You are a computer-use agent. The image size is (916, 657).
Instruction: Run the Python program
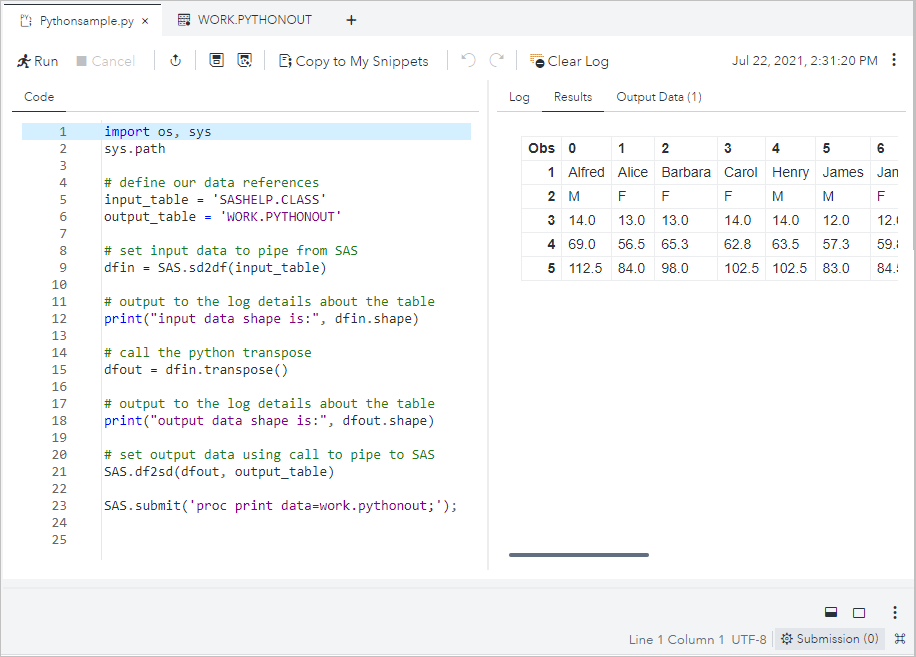click(38, 61)
